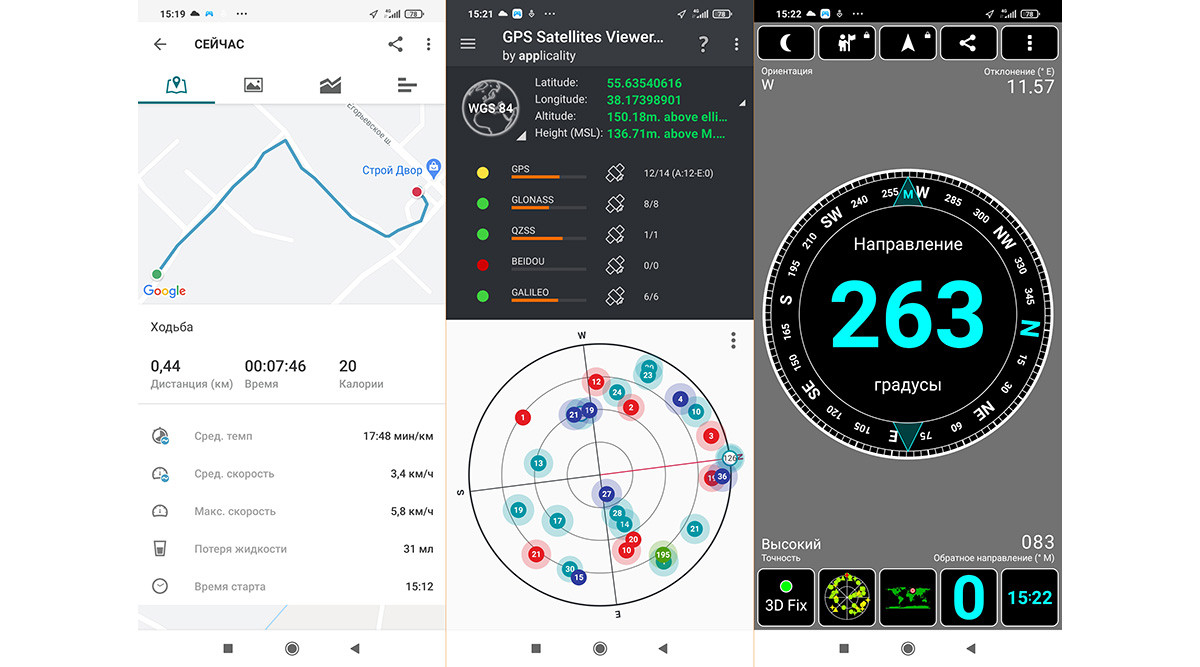
Task: Enable night mode with the moon icon
Action: click(x=786, y=43)
